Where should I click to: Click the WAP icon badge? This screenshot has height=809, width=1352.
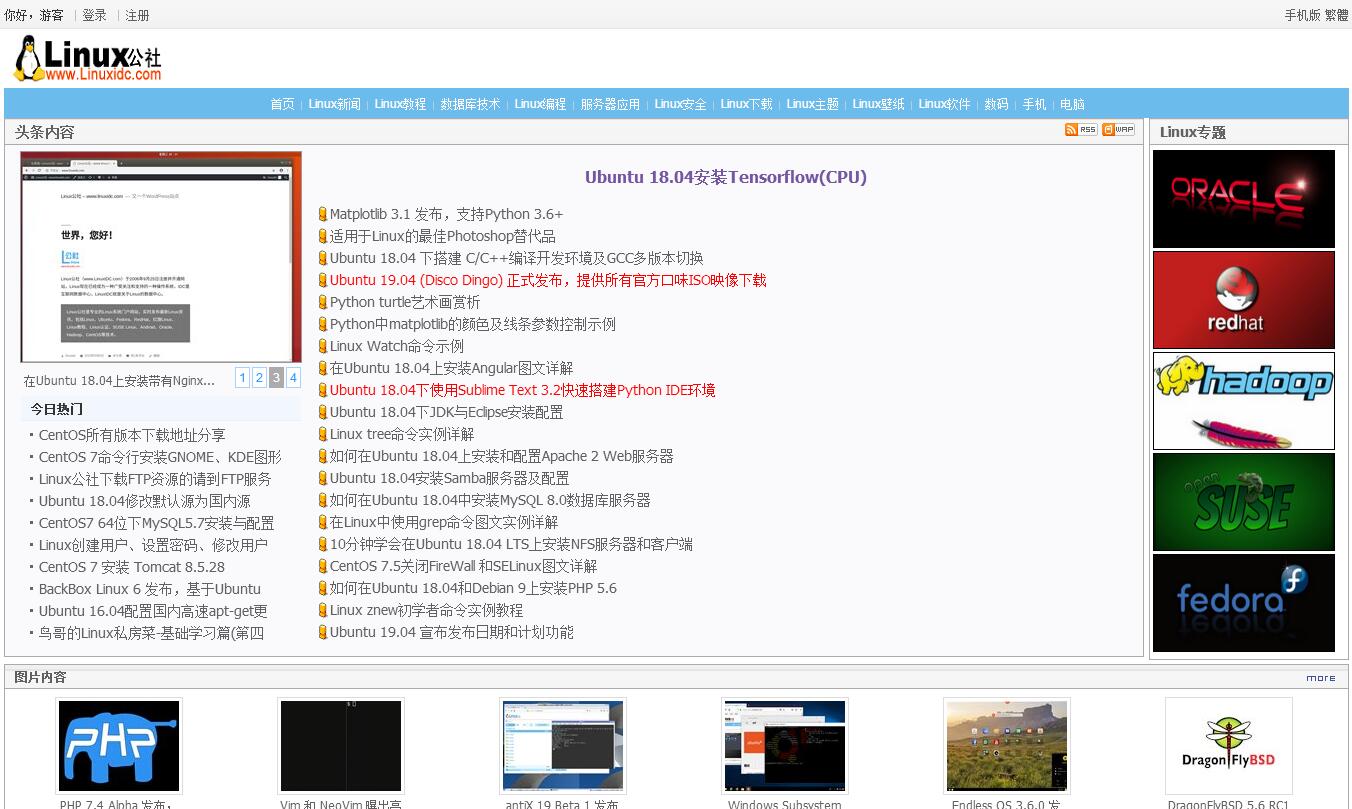coord(1118,130)
